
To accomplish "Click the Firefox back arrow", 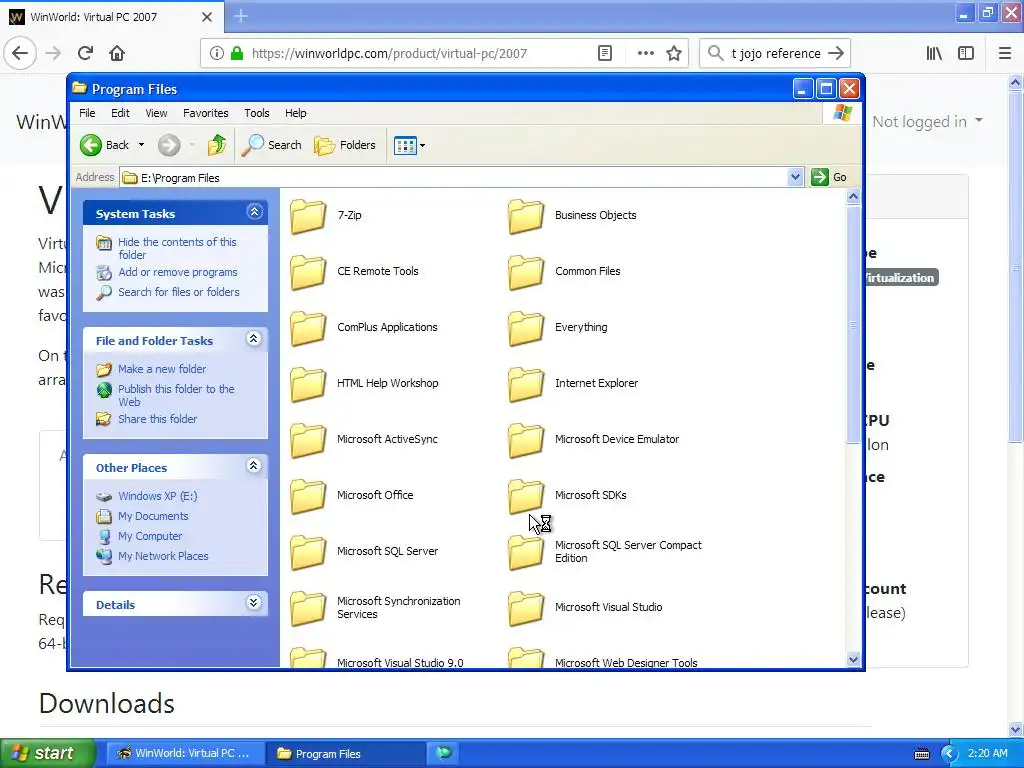I will click(x=20, y=53).
